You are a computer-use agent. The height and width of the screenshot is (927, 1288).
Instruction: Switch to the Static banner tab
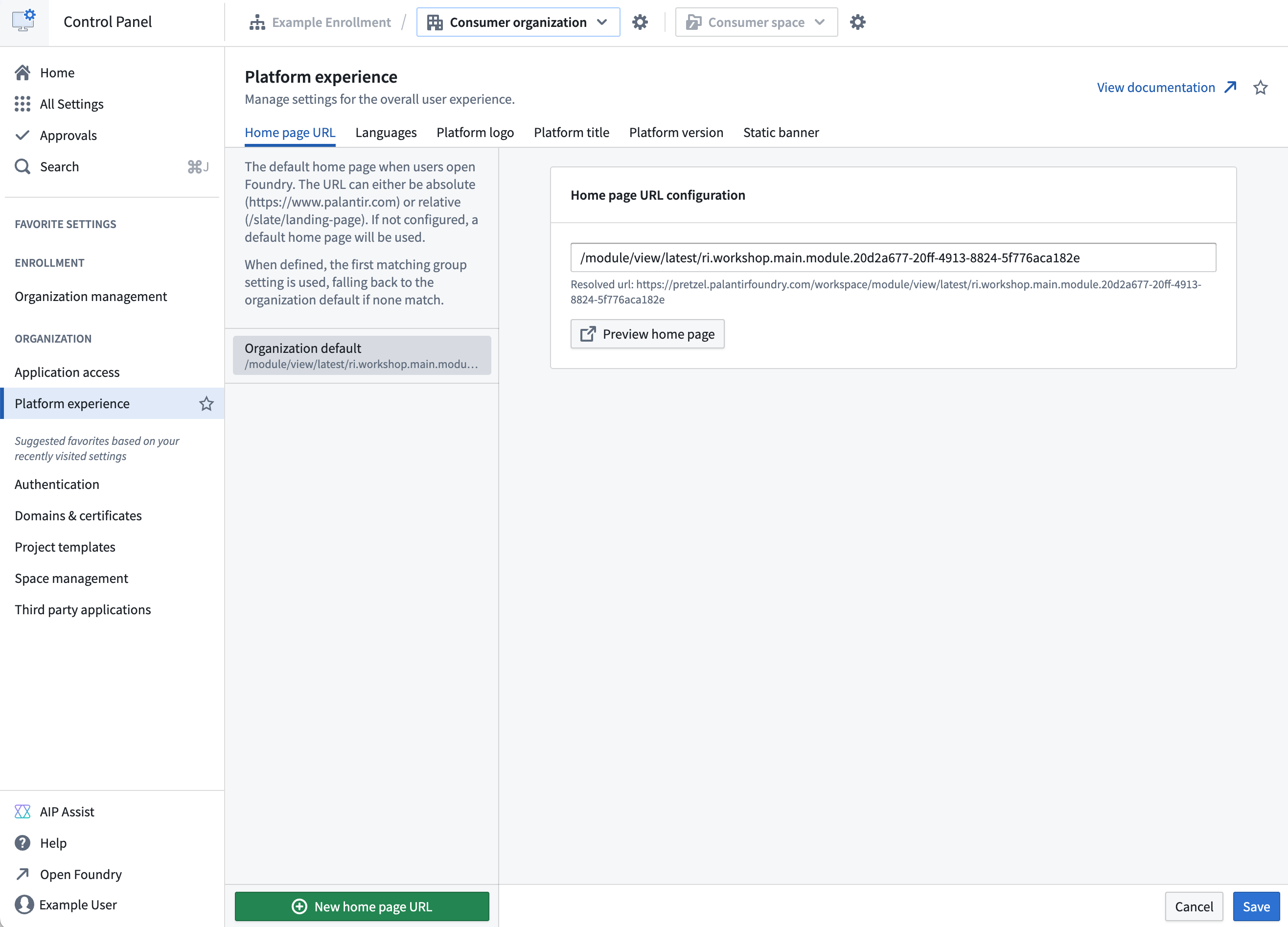pyautogui.click(x=781, y=132)
